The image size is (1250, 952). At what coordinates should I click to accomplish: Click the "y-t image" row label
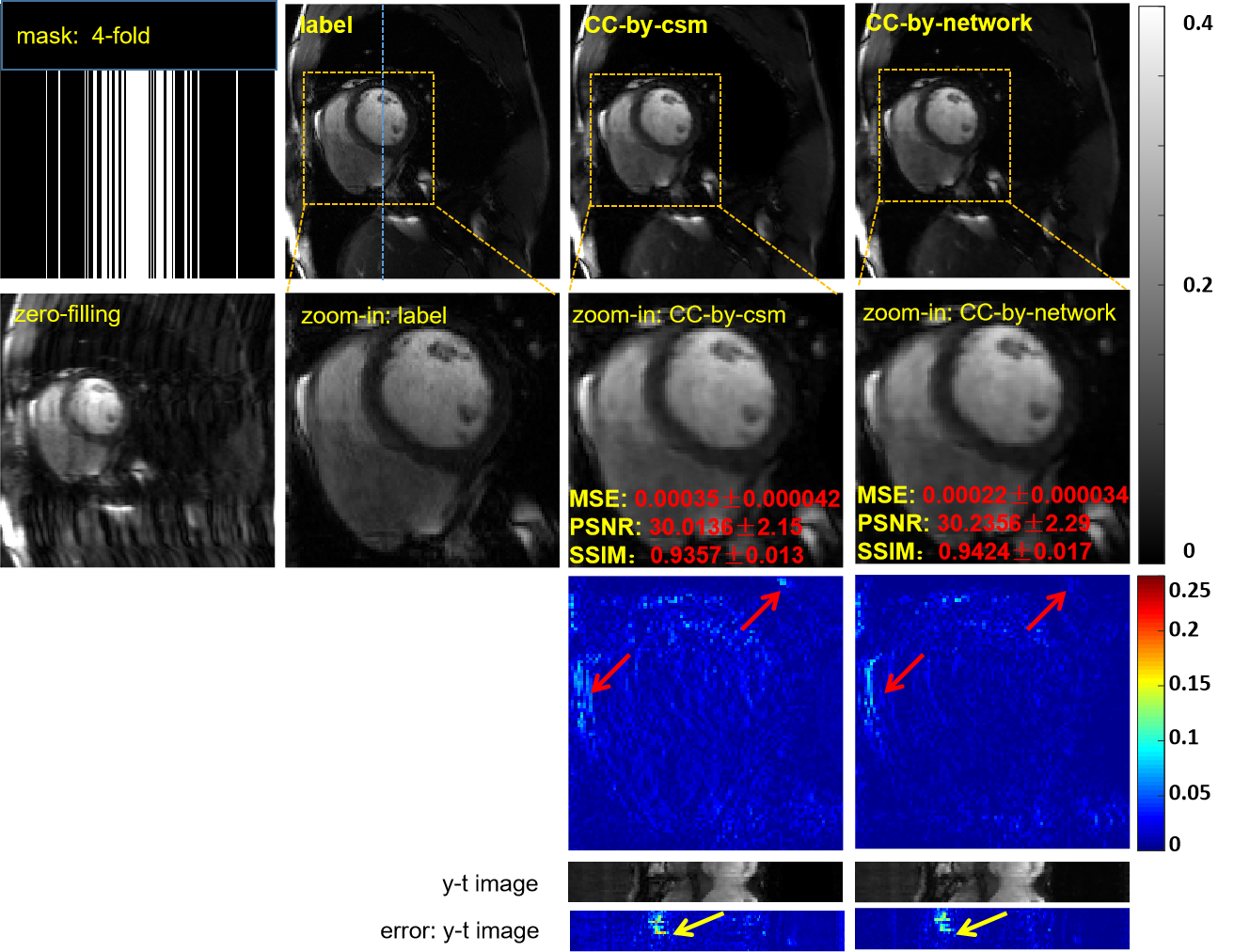pos(490,884)
